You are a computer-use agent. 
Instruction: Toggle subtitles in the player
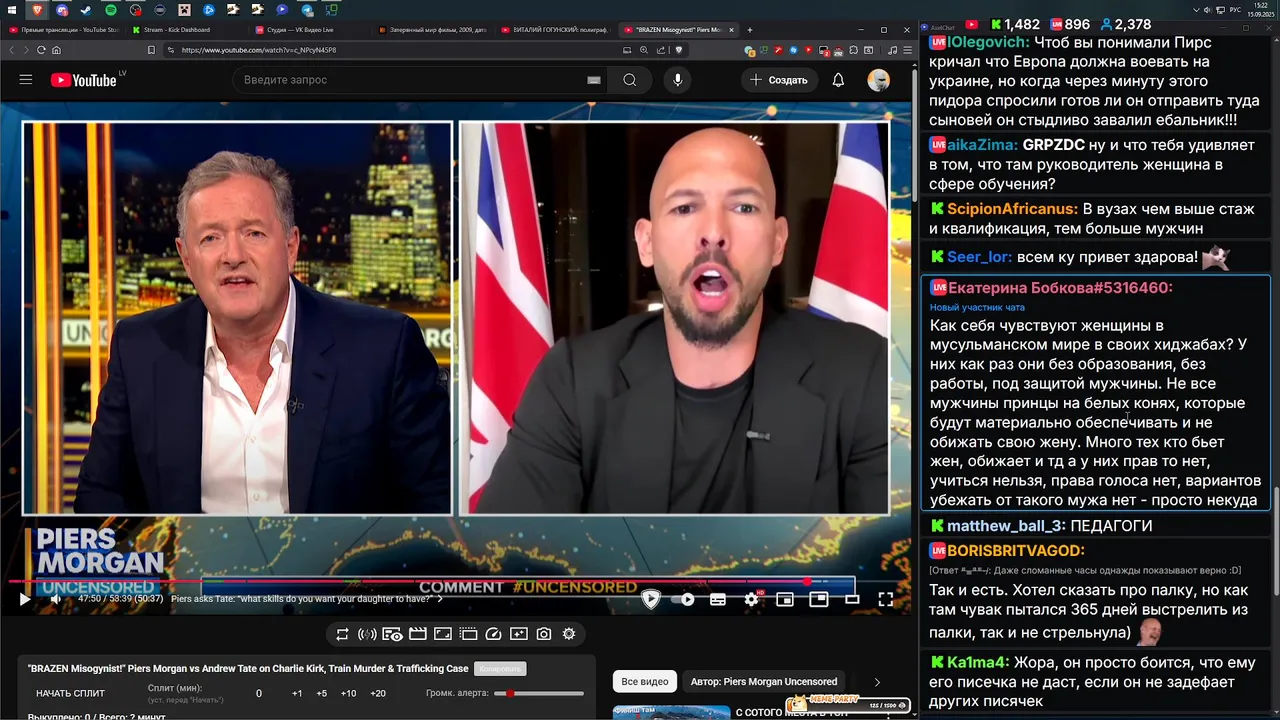click(718, 599)
